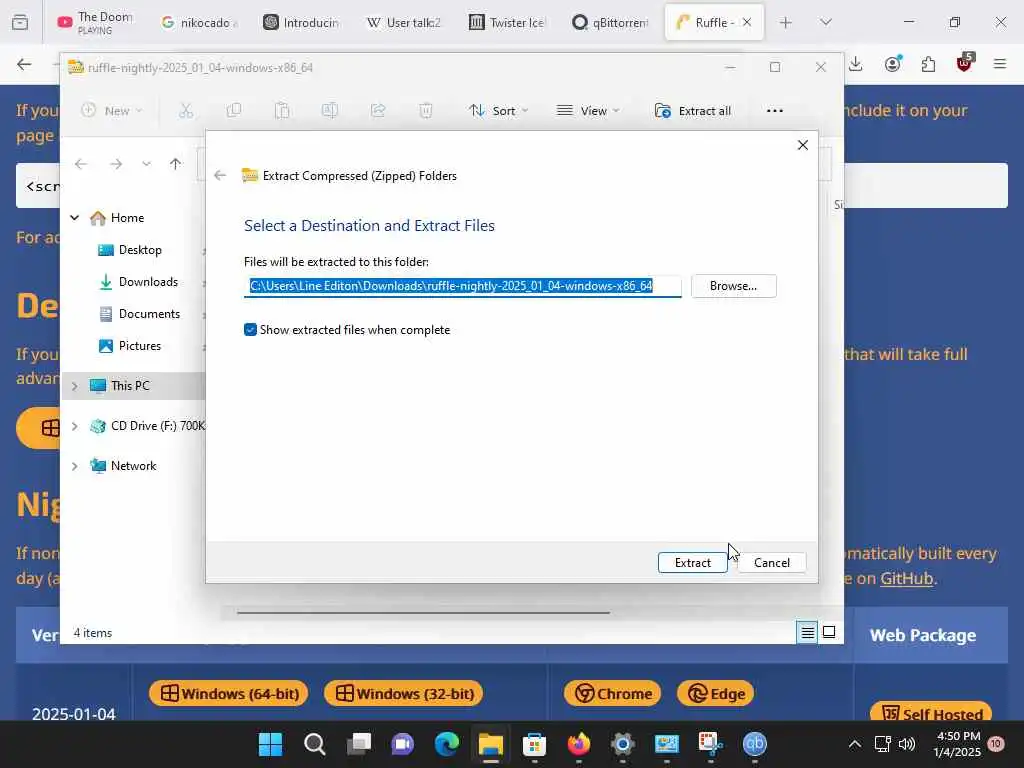Viewport: 1024px width, 768px height.
Task: Close the Extract Compressed Folders dialog
Action: [x=803, y=145]
